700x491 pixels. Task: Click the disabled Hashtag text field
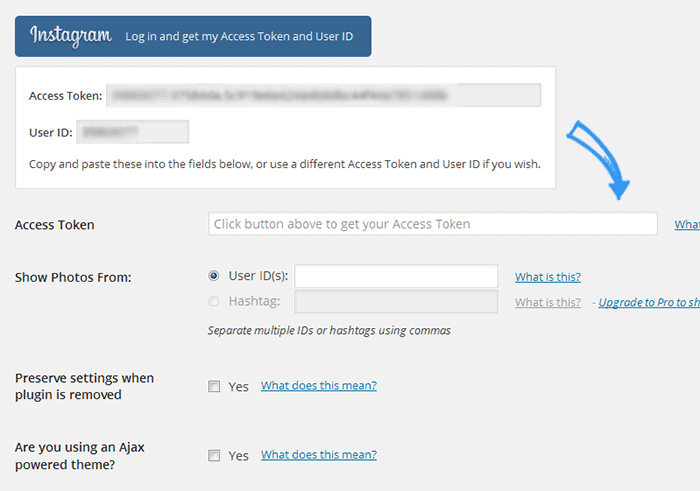396,302
